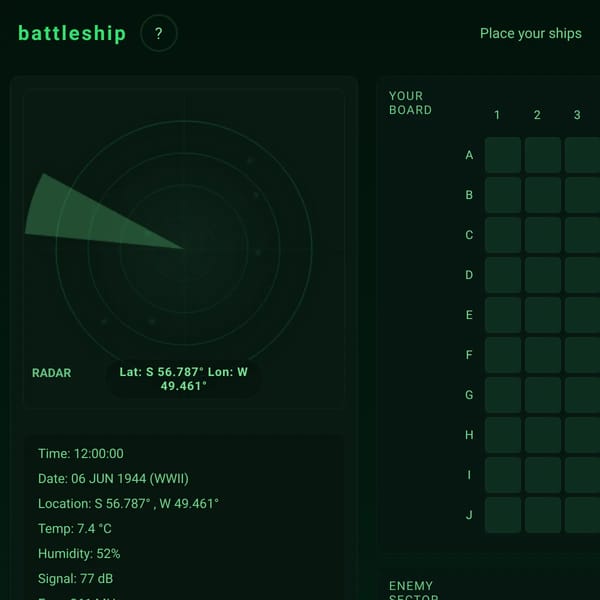Click the battleship title logo
The width and height of the screenshot is (600, 600).
(x=72, y=33)
